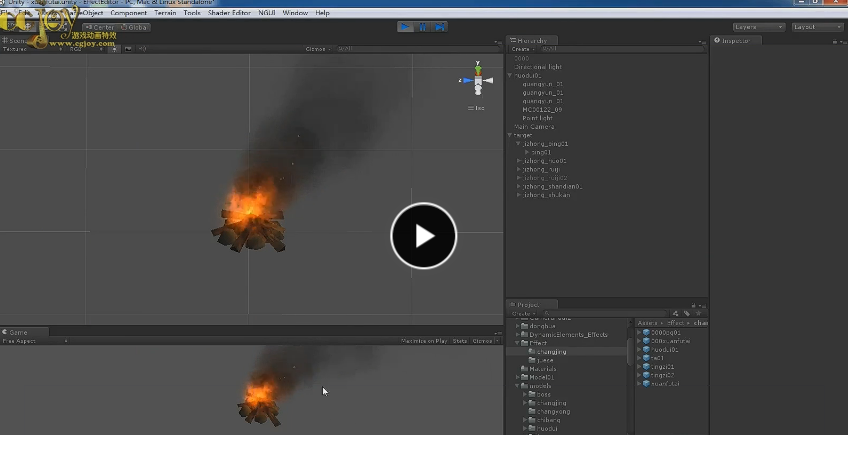
Task: Open the Scene view Gizmos dropdown
Action: click(318, 49)
